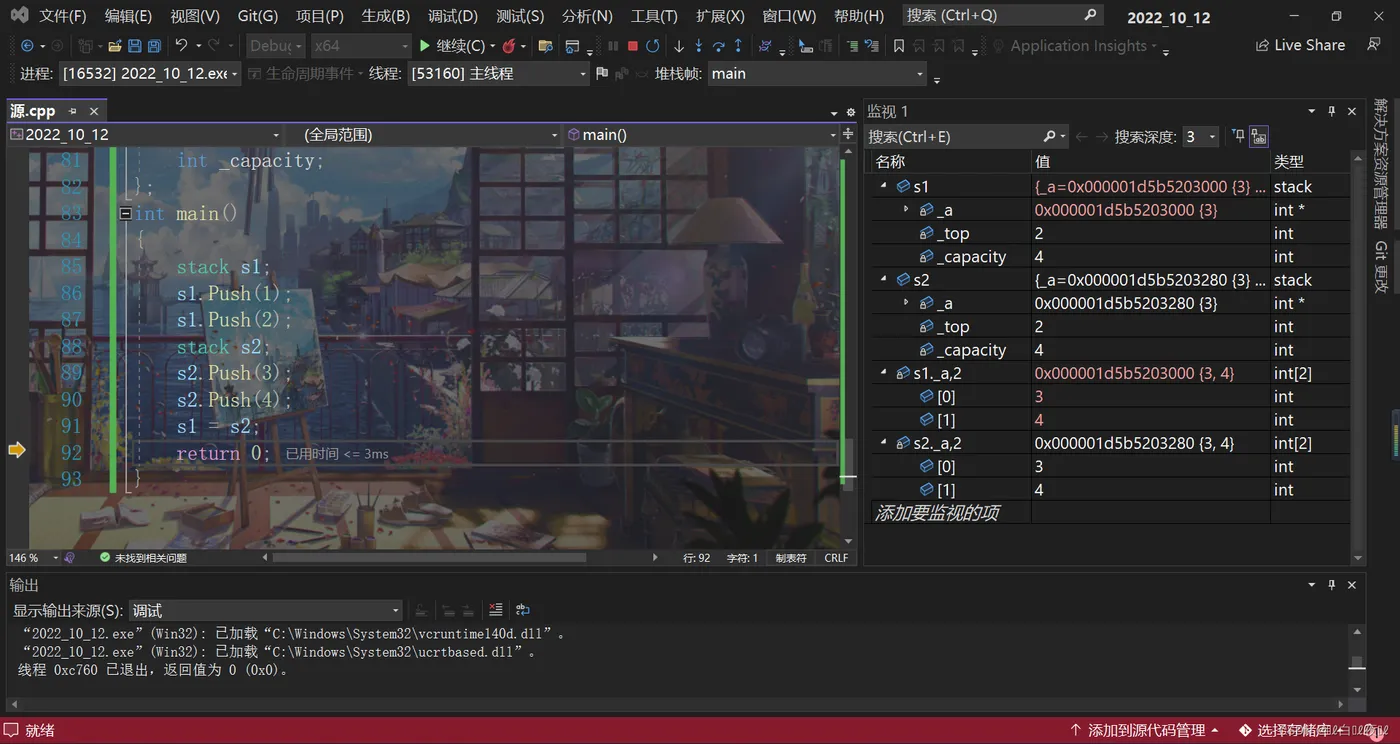Screen dimensions: 1400x744
Task: Open the Git 更改 side tab
Action: [x=1381, y=267]
